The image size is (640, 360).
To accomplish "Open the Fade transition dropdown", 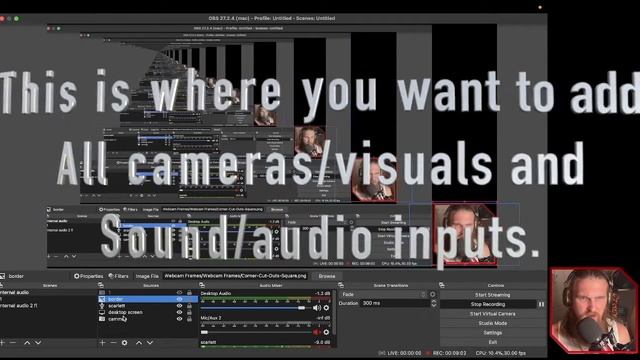I will (x=383, y=294).
